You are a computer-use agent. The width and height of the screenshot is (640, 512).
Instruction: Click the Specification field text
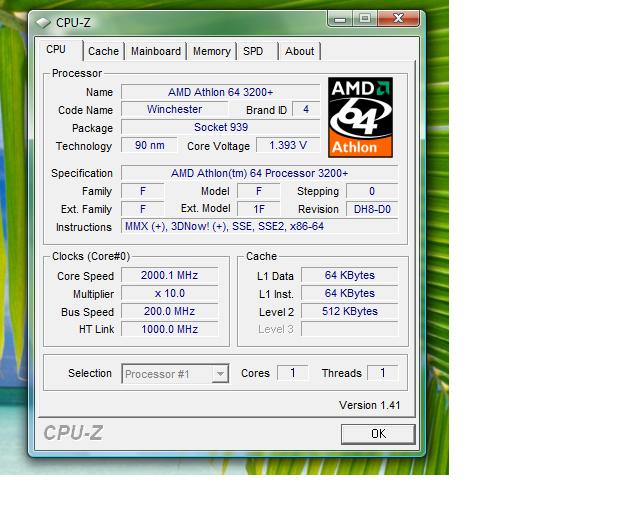tap(260, 173)
